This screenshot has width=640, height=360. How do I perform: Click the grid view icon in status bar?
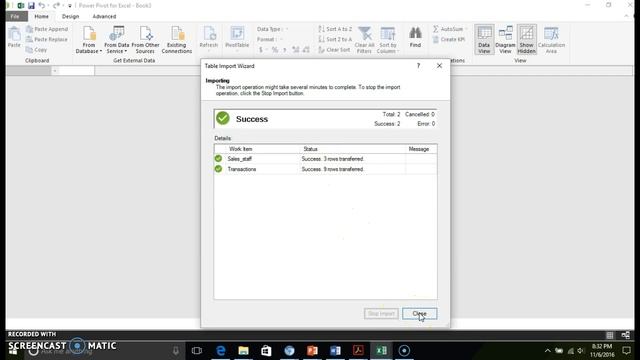pyautogui.click(x=610, y=335)
